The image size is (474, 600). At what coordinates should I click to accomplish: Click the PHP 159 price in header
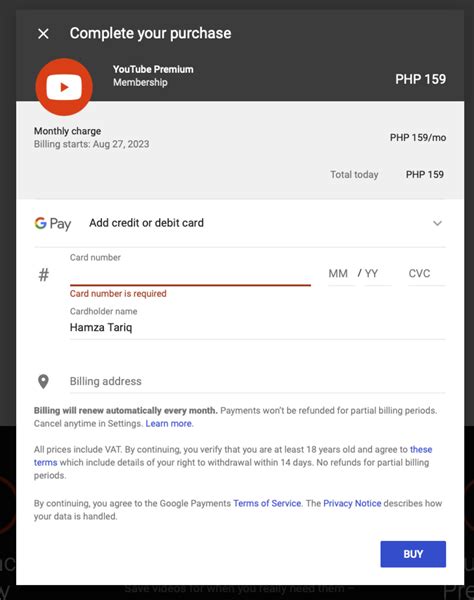click(x=420, y=80)
